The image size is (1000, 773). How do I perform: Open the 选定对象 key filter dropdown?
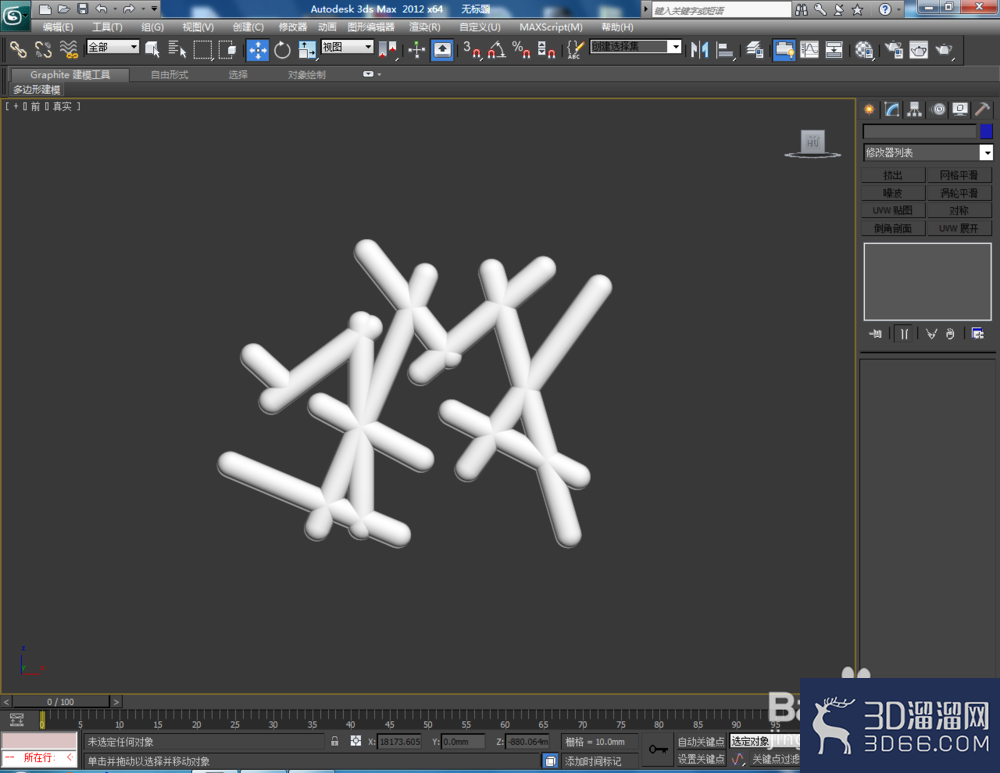pyautogui.click(x=764, y=741)
